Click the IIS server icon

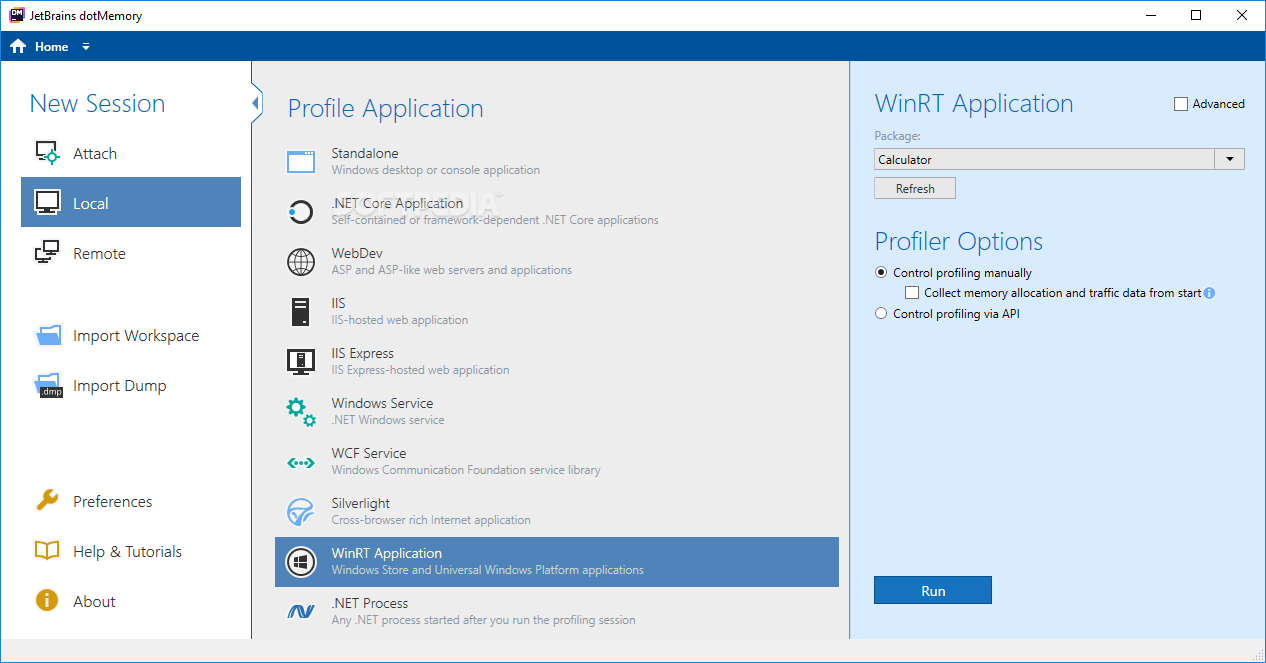pyautogui.click(x=300, y=311)
